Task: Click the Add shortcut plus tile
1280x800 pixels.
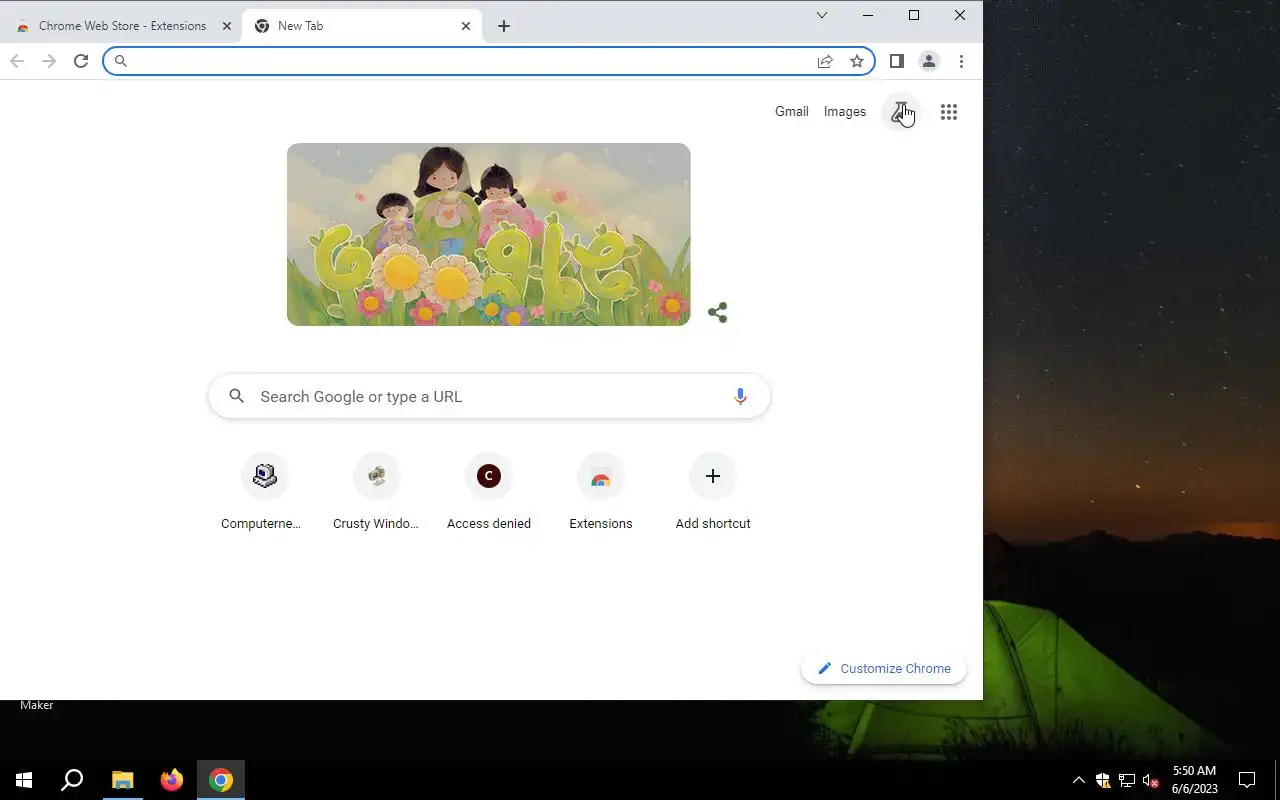Action: (713, 493)
